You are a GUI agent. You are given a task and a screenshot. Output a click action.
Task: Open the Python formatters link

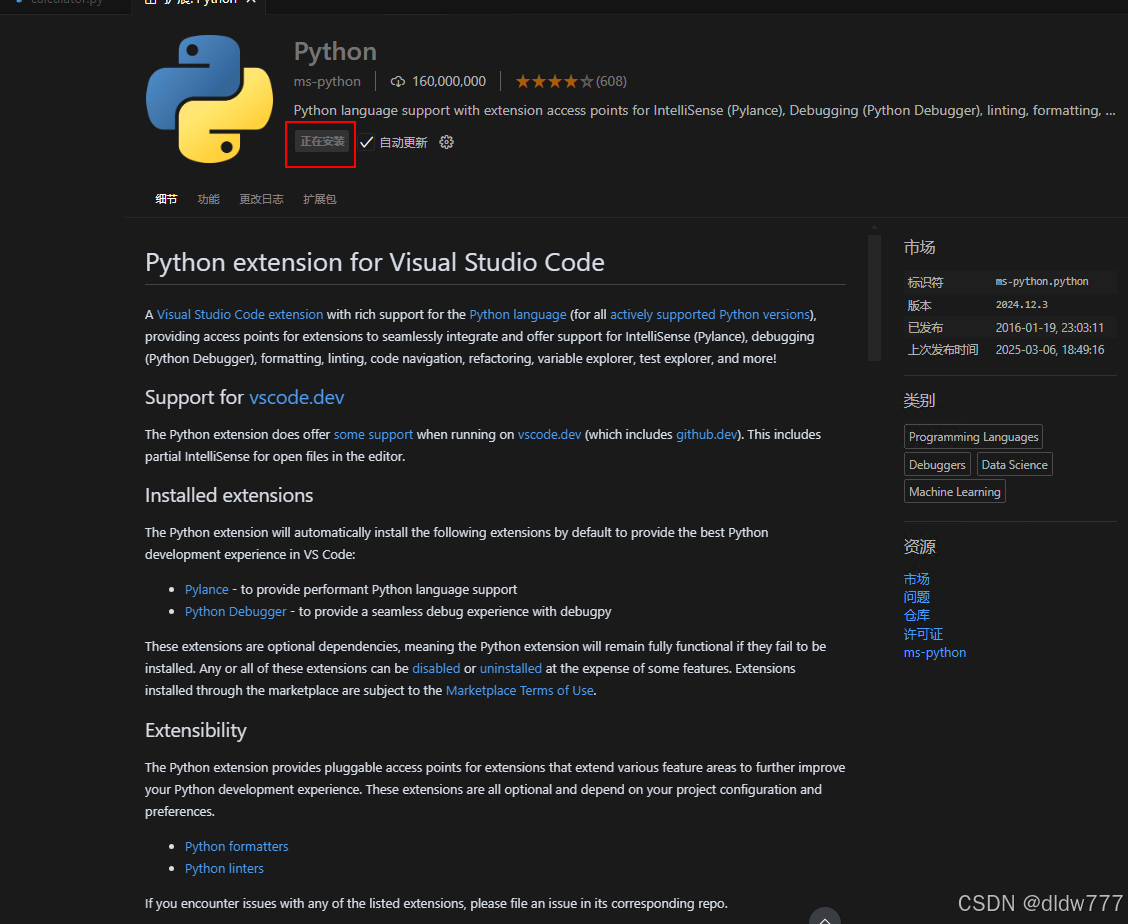tap(237, 846)
